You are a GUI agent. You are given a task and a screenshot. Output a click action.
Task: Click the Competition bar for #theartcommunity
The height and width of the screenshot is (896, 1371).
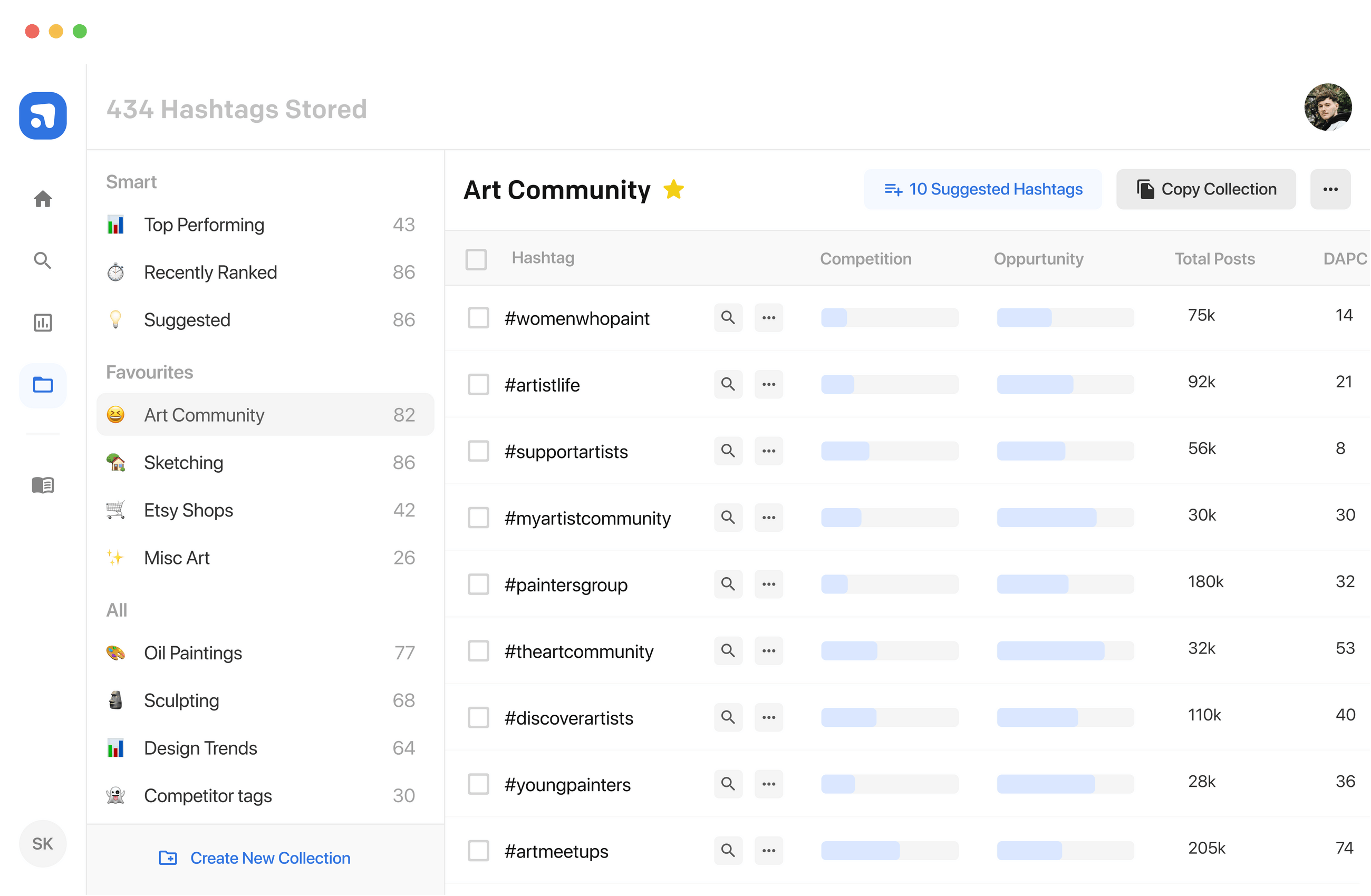890,651
